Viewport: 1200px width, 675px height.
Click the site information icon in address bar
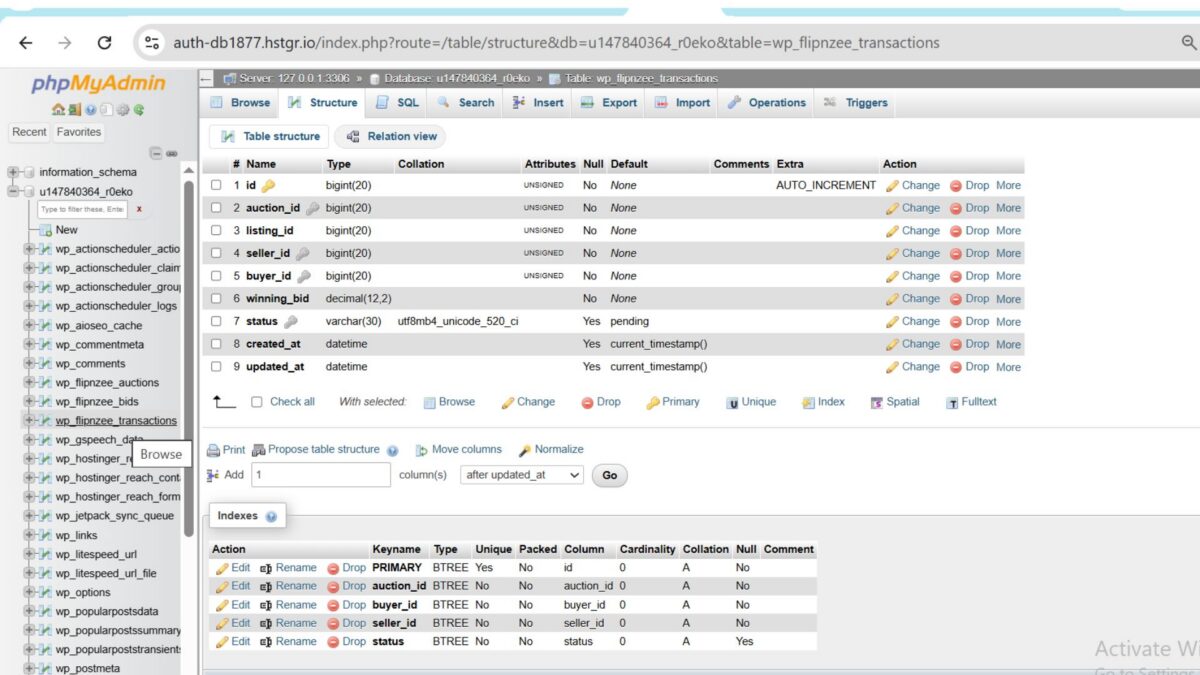(x=152, y=43)
